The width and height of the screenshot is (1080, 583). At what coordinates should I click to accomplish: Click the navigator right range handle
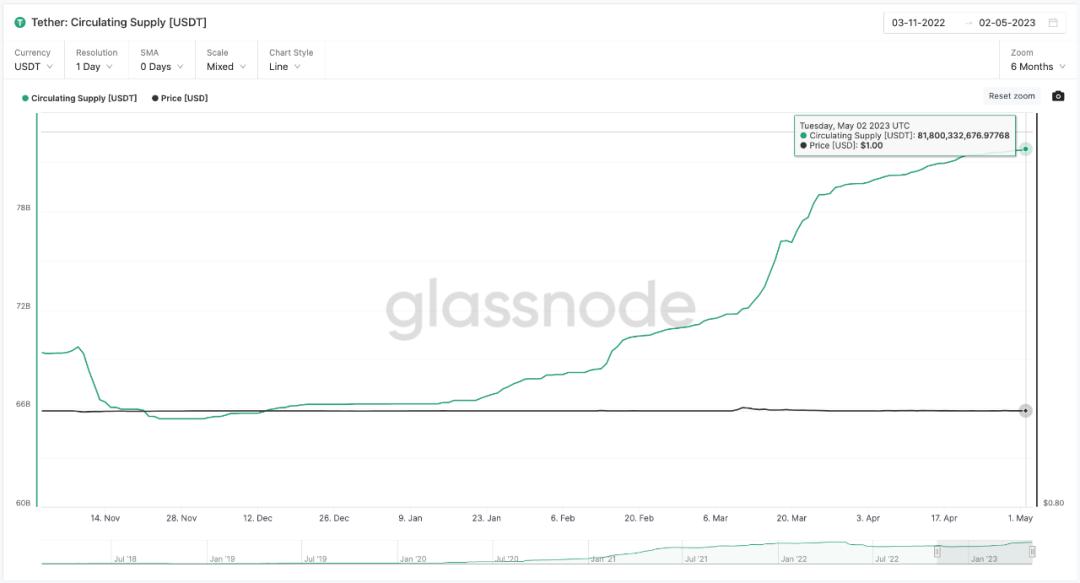[x=1032, y=552]
